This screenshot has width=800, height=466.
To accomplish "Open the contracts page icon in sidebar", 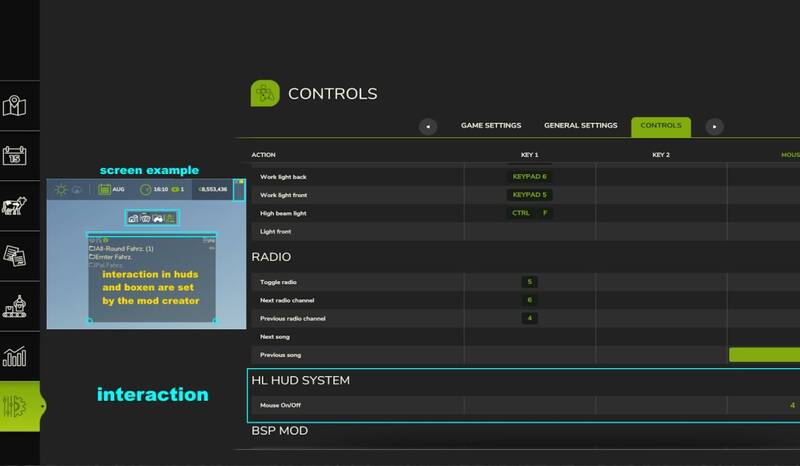I will click(x=15, y=256).
